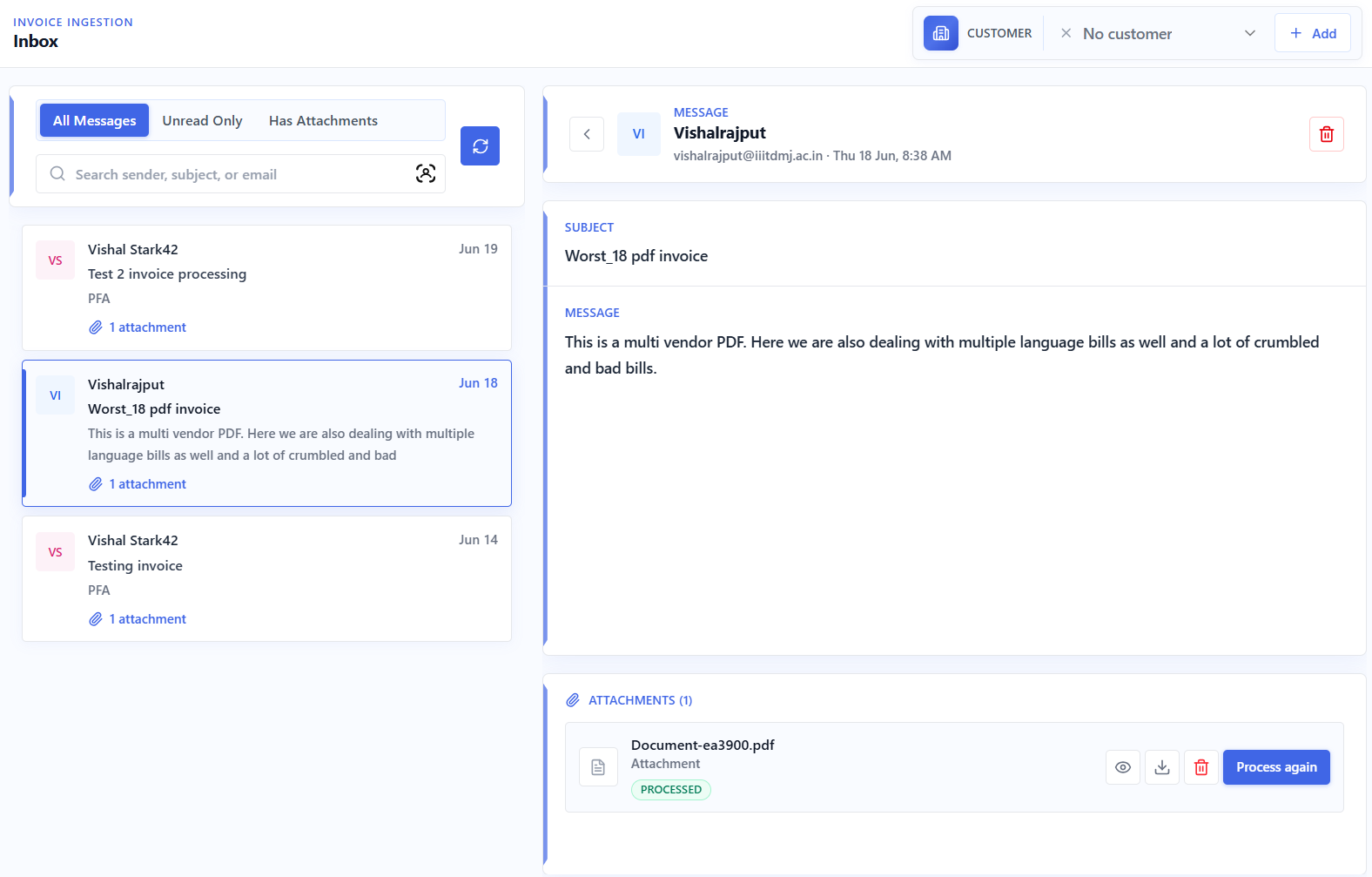Download Document-ea3900.pdf attachment
Screen dimensions: 1372x877
[x=1162, y=767]
